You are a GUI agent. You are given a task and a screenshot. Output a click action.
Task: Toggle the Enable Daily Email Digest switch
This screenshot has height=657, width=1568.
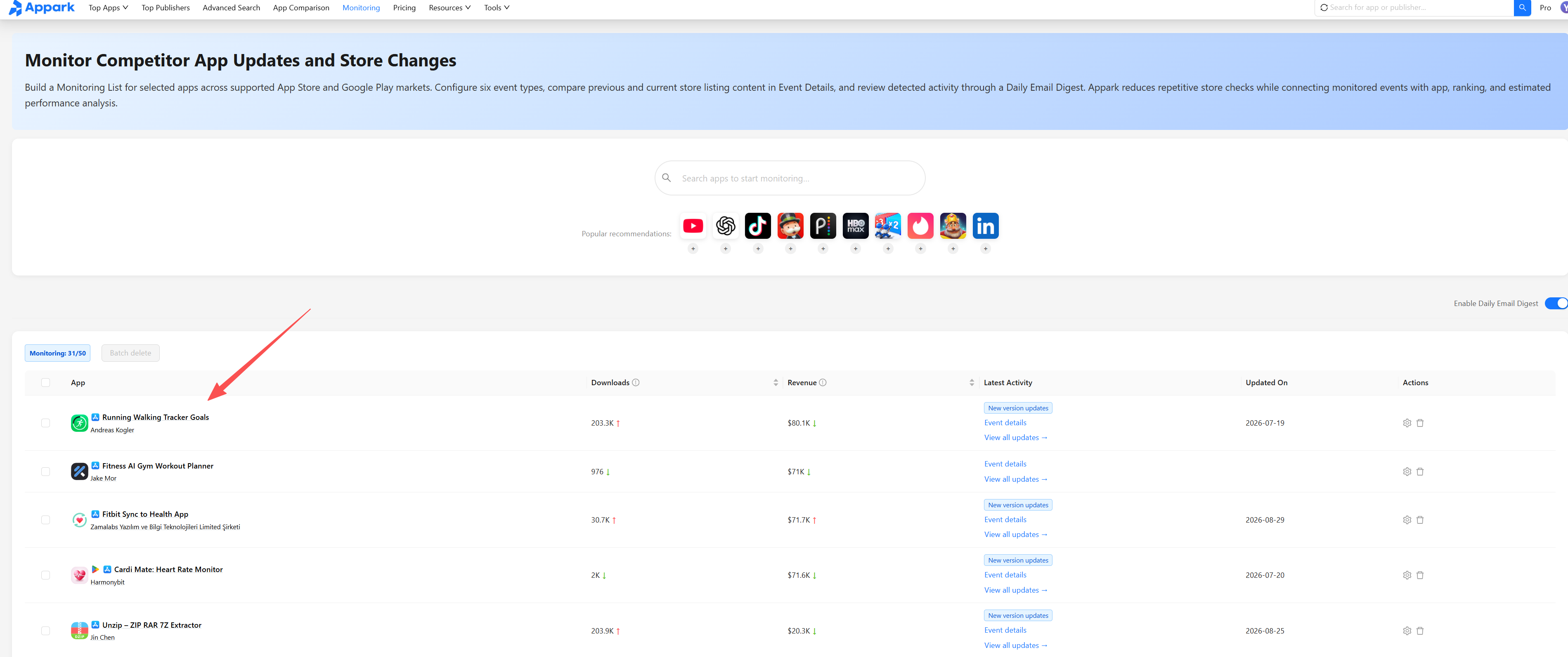[x=1556, y=303]
